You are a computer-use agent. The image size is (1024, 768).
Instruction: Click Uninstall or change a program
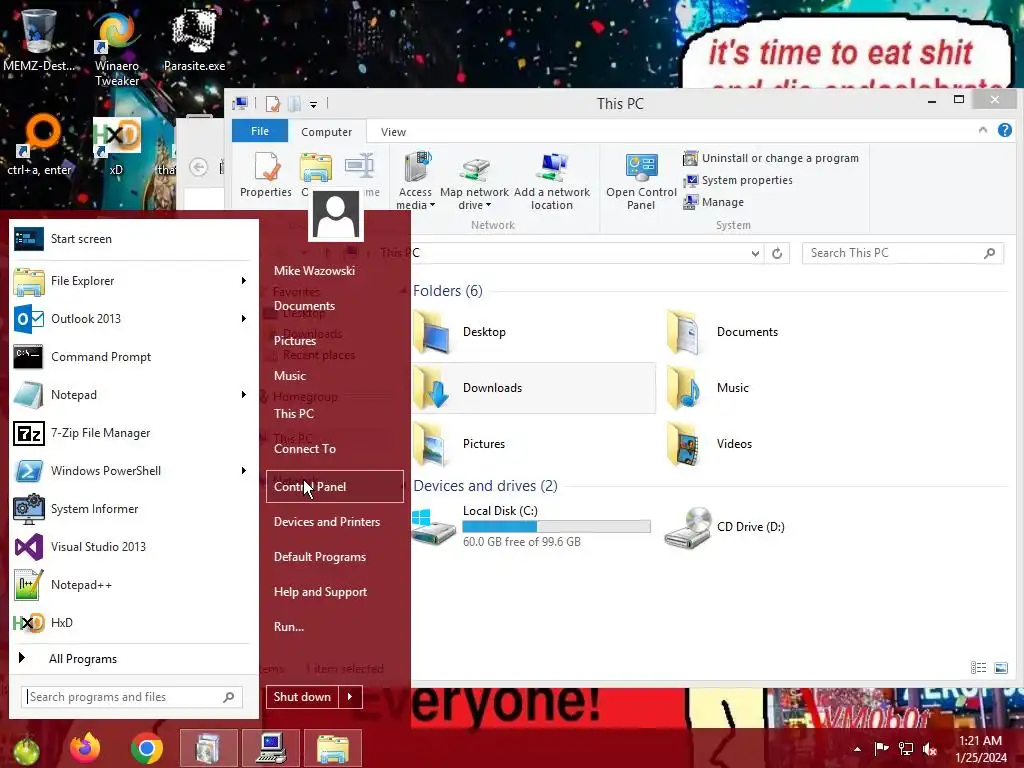click(x=771, y=158)
